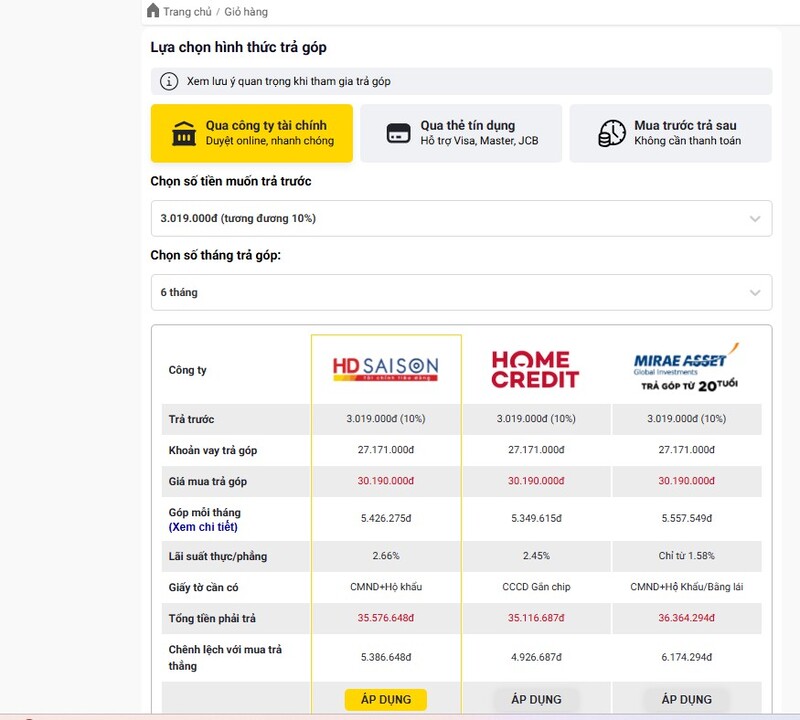Go to Trang chủ breadcrumb link

[187, 12]
